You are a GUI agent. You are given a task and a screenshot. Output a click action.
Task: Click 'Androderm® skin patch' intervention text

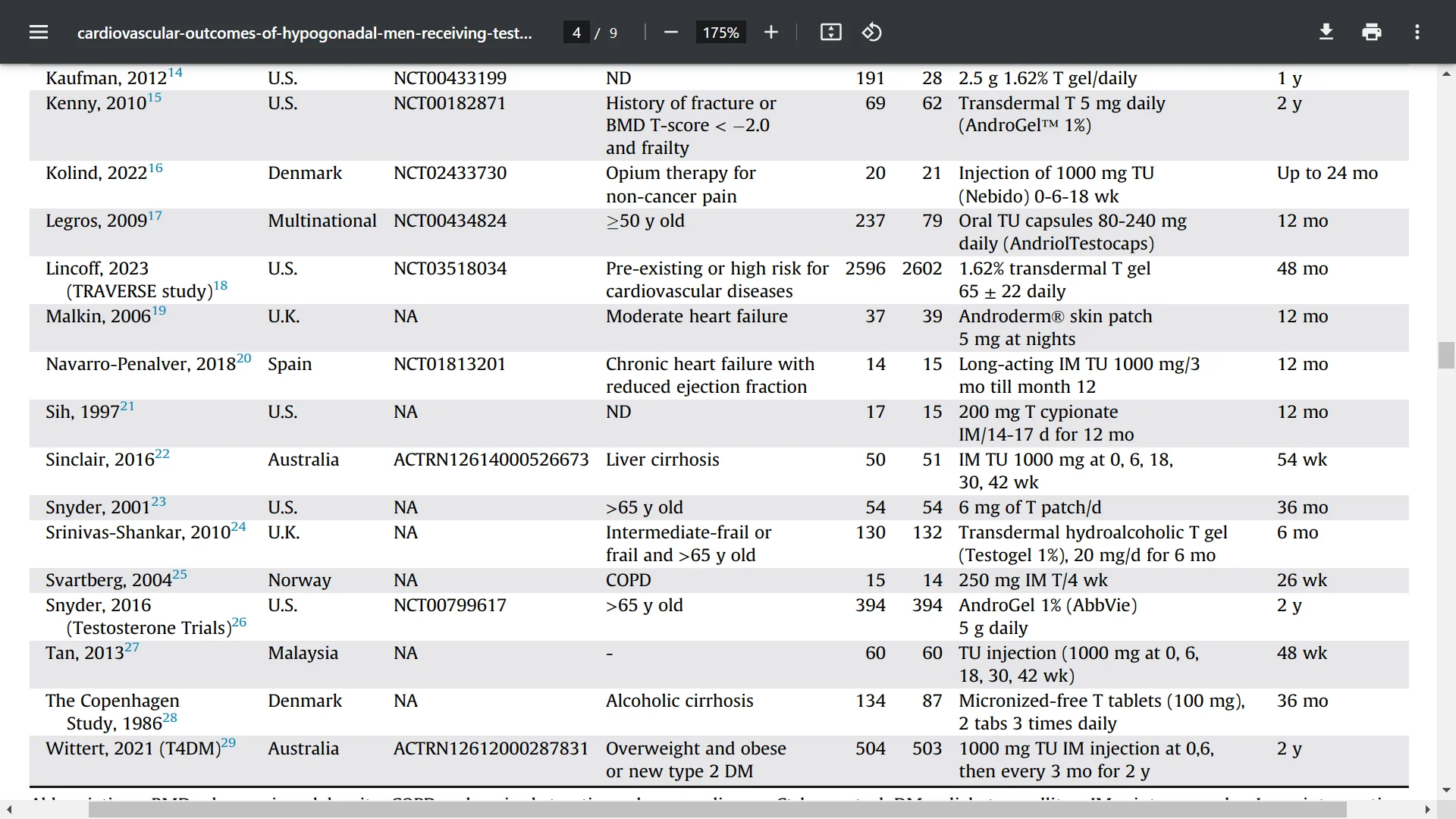pyautogui.click(x=1056, y=316)
